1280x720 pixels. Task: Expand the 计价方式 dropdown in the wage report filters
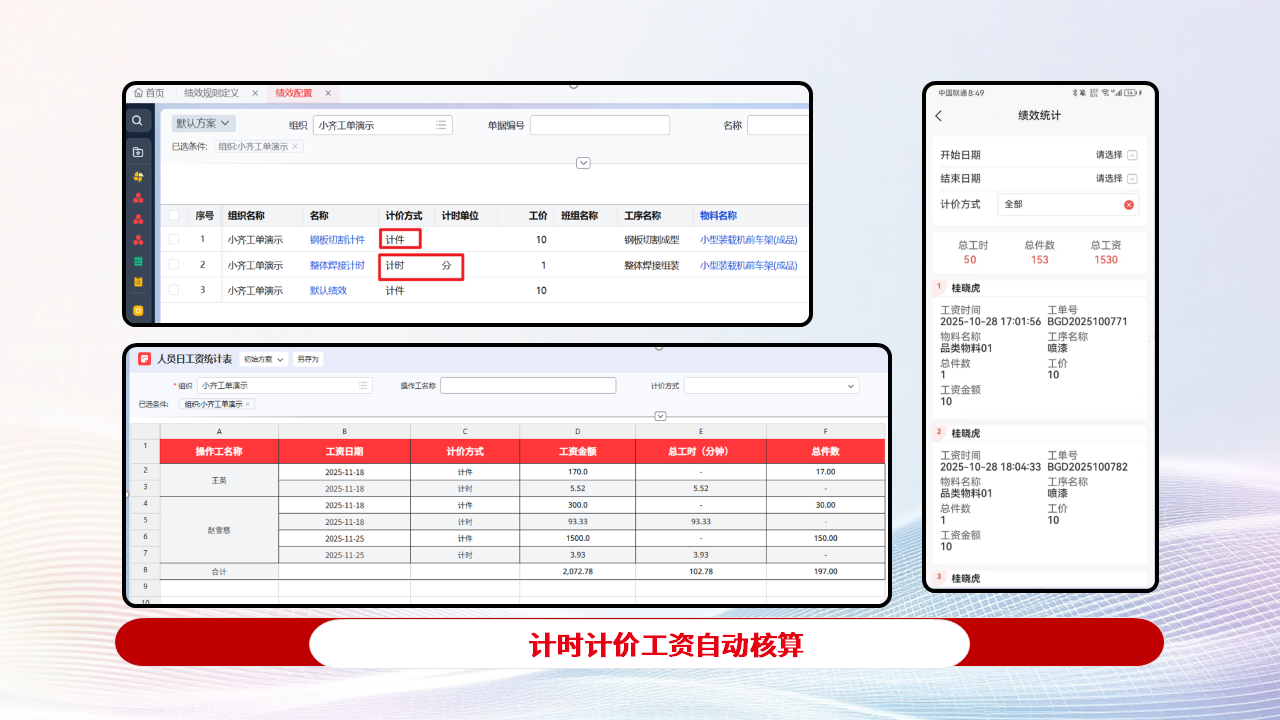770,387
